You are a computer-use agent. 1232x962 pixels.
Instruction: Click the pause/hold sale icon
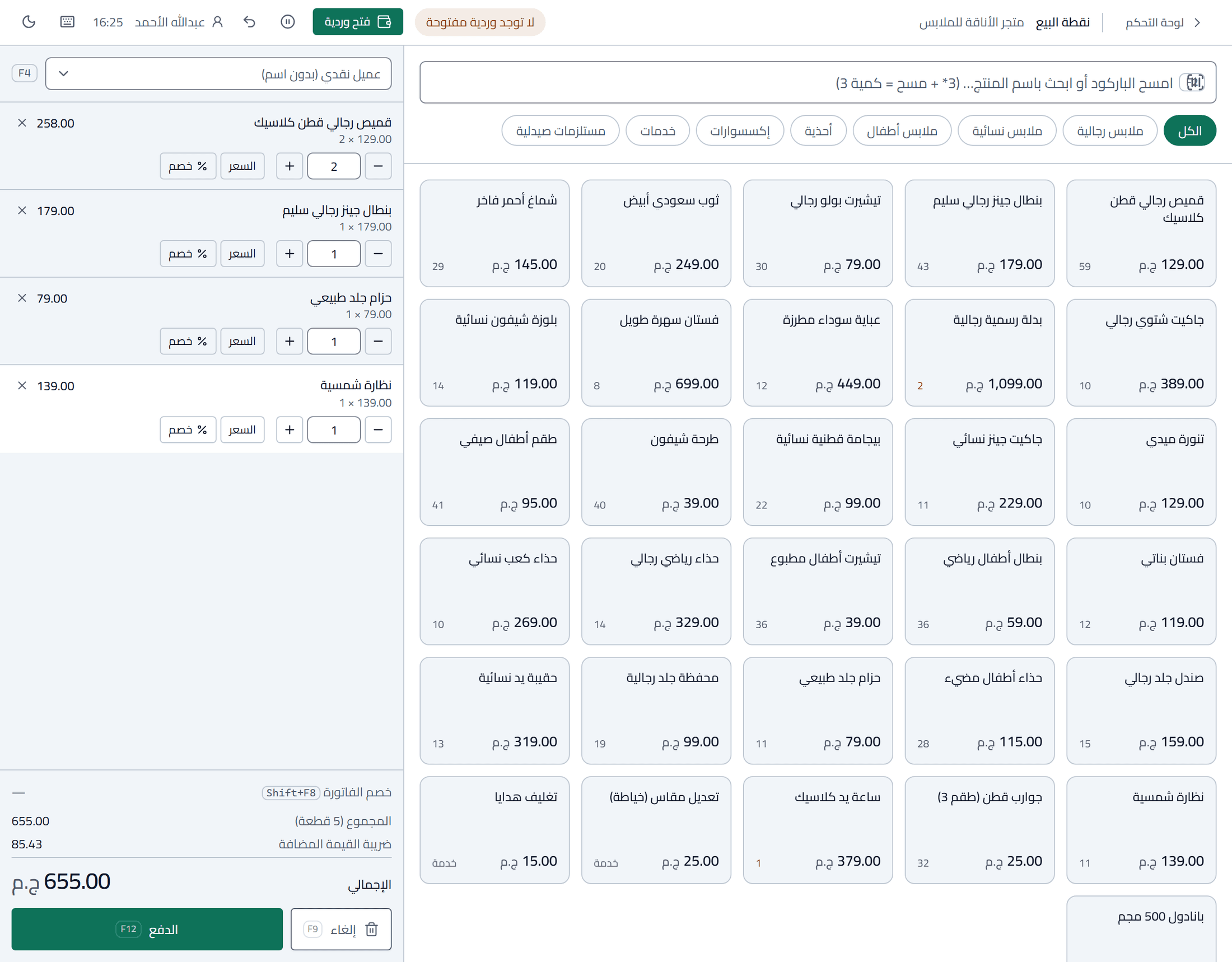click(x=288, y=22)
